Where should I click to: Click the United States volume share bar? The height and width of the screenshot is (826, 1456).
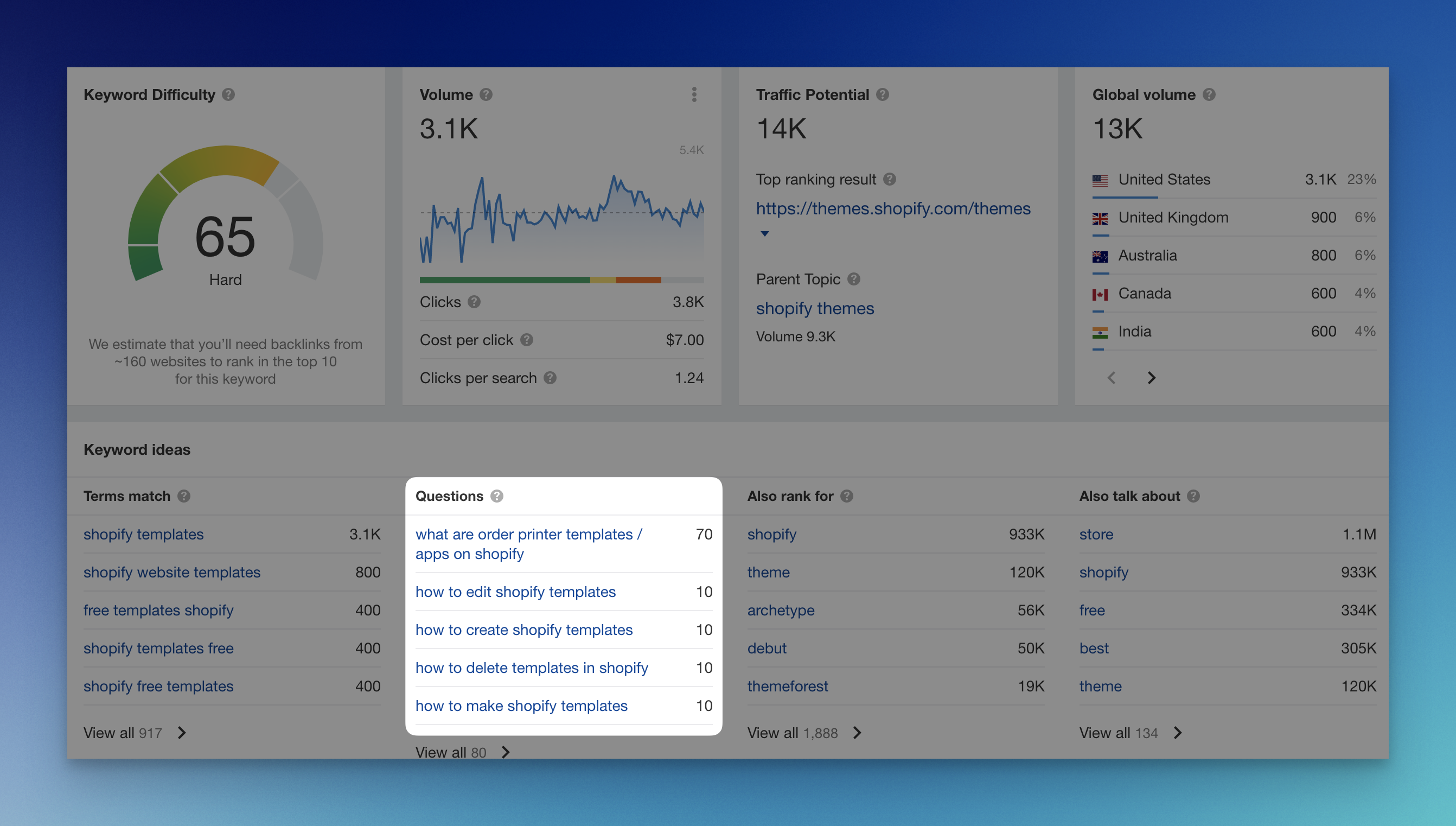[1125, 198]
